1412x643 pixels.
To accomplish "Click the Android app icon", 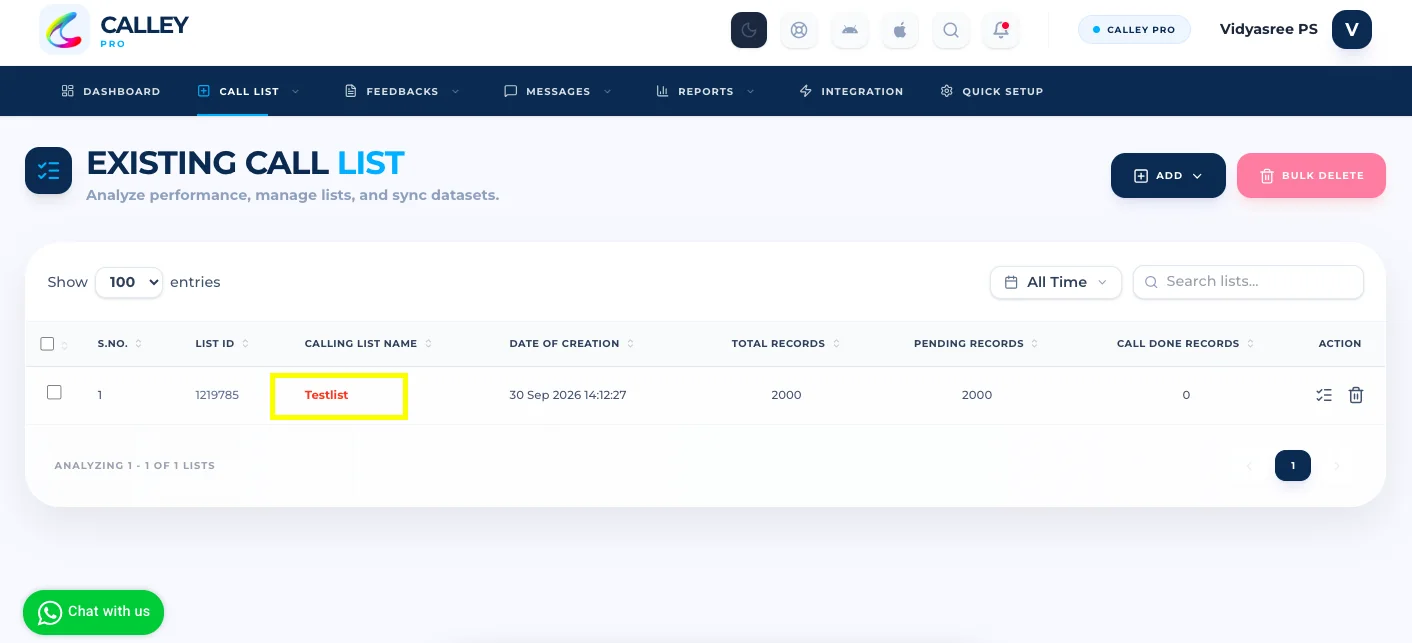I will pyautogui.click(x=850, y=30).
